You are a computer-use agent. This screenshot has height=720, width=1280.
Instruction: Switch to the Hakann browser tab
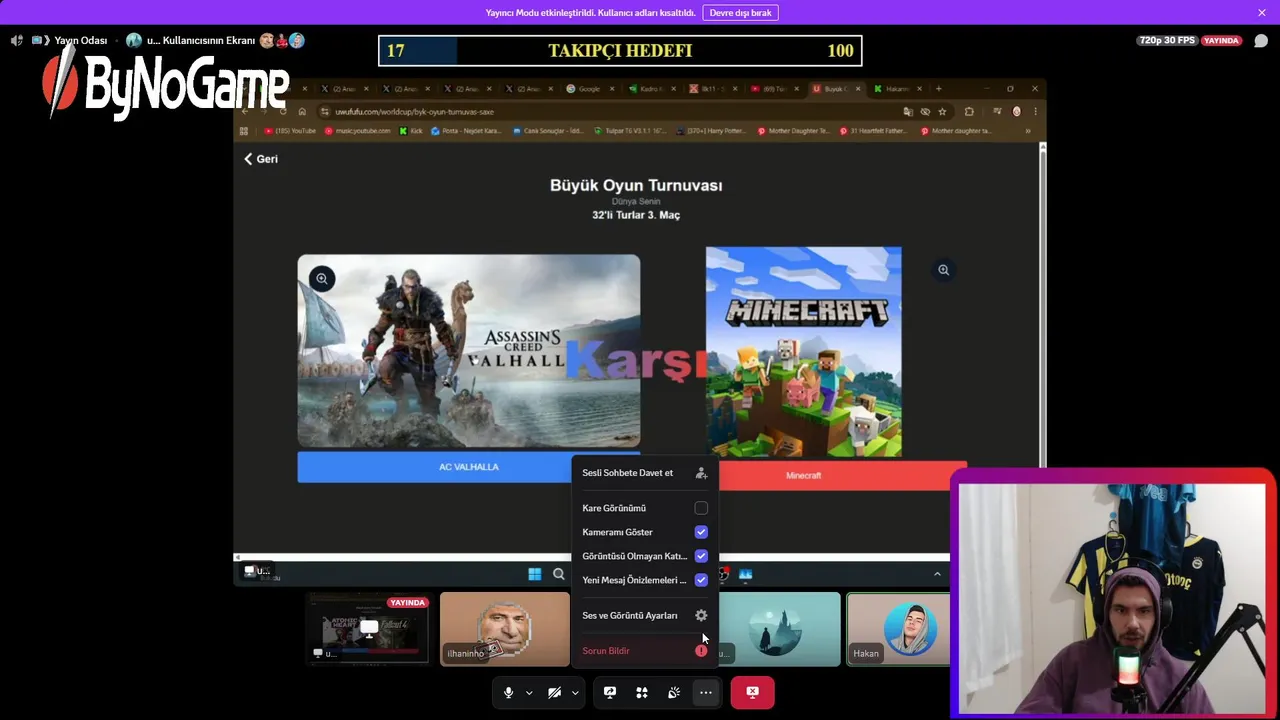(898, 89)
